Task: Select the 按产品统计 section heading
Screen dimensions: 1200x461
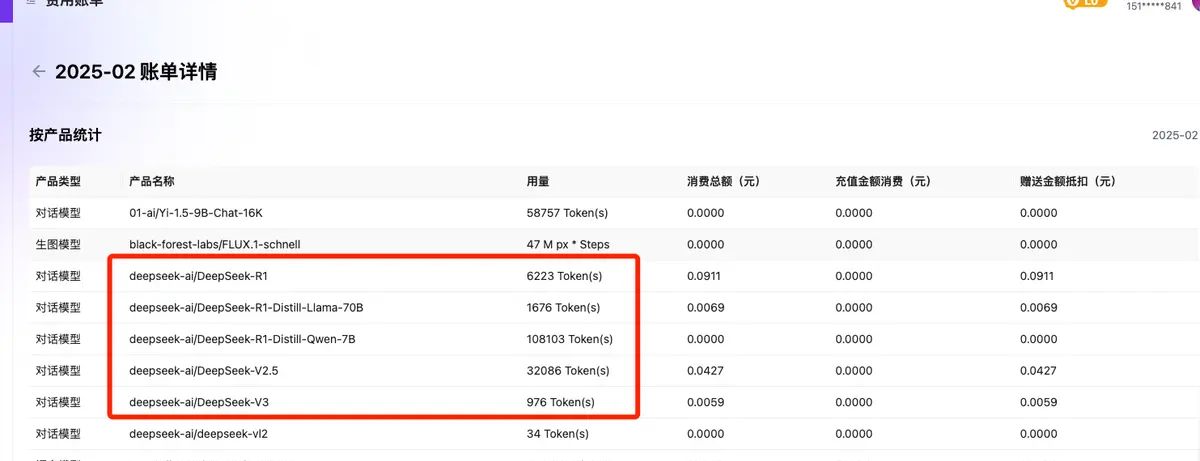Action: pos(65,135)
